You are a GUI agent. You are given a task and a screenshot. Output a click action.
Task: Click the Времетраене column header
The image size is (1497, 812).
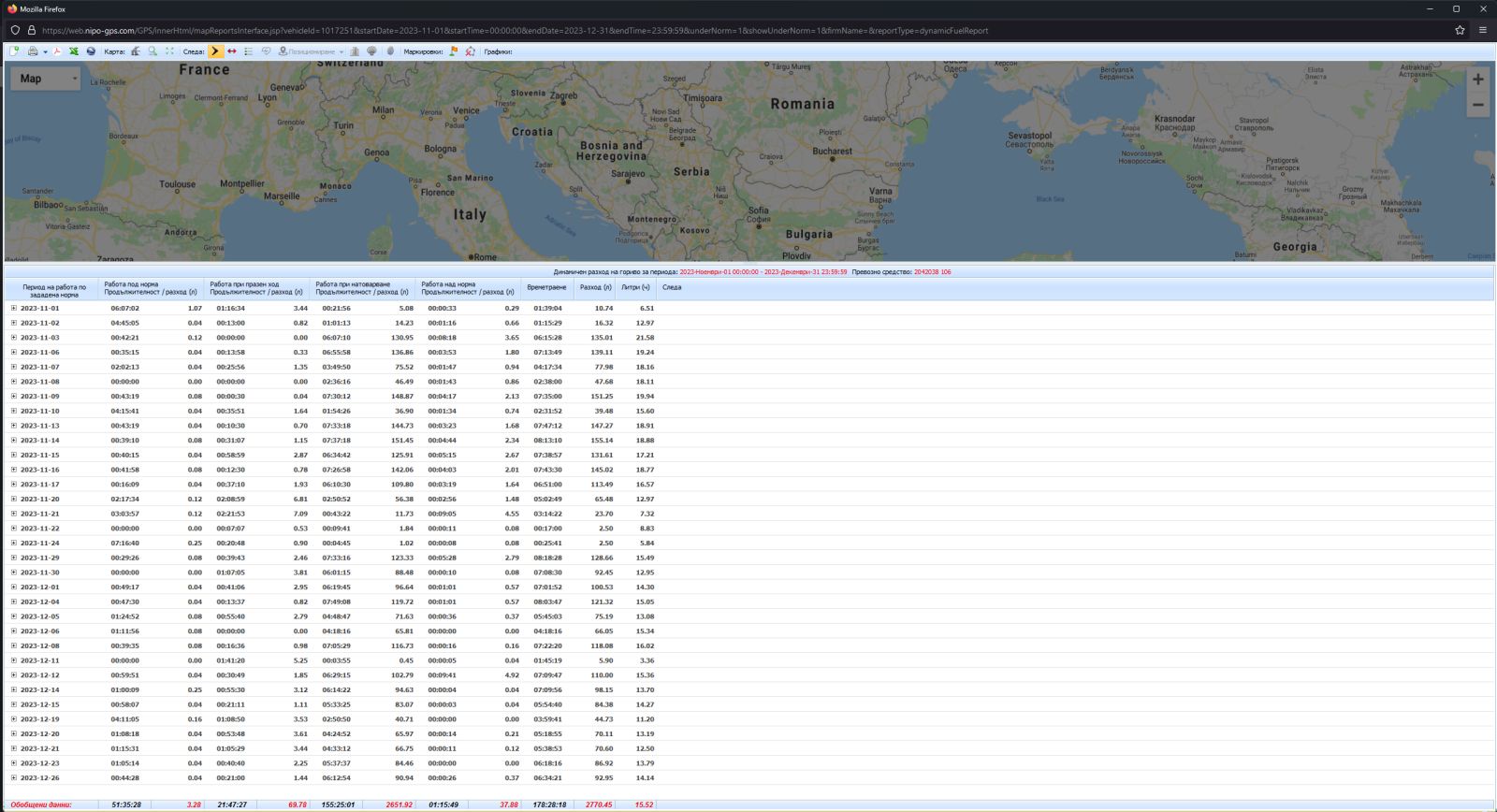click(546, 288)
